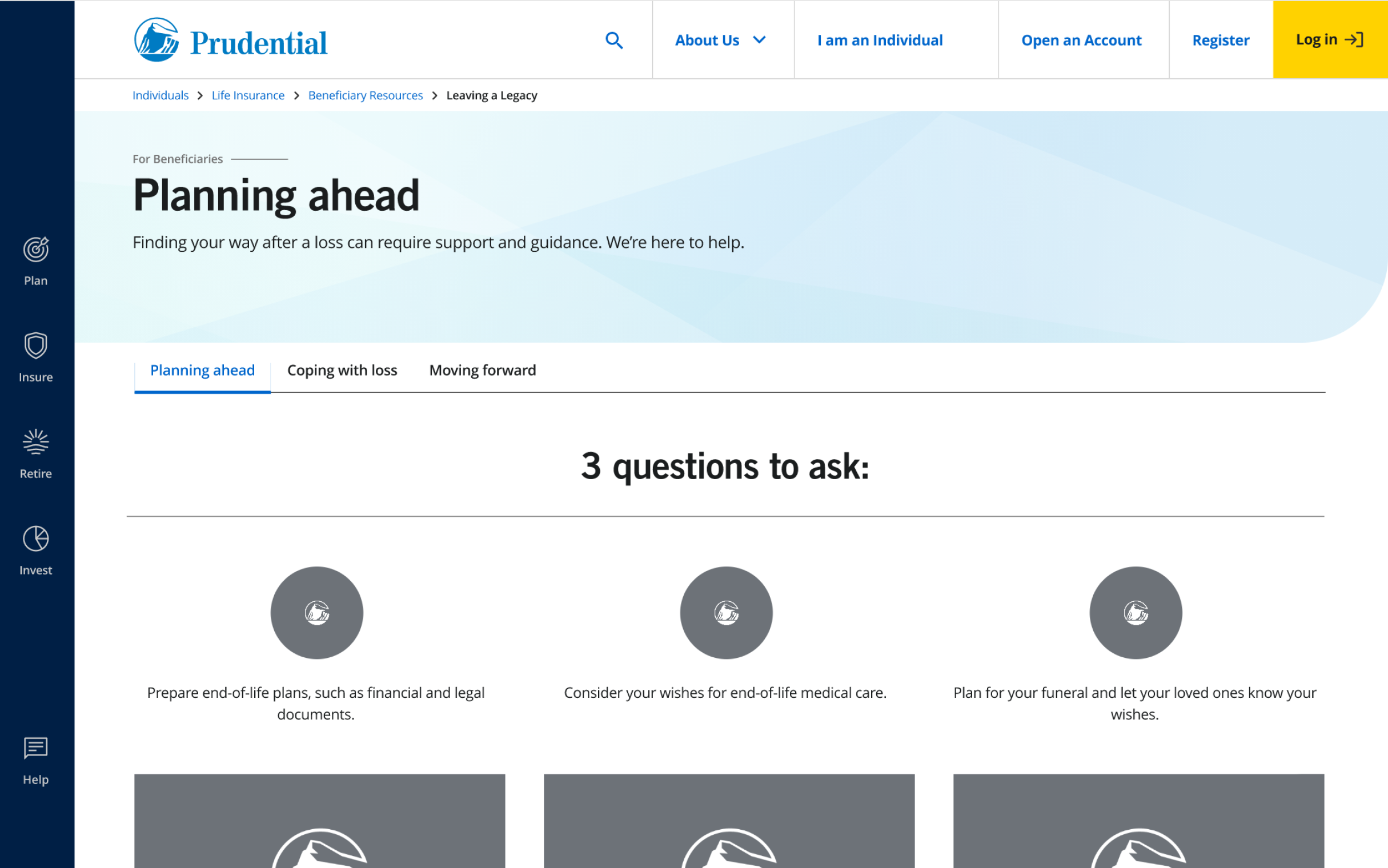The height and width of the screenshot is (868, 1388).
Task: Open the Invest pie chart icon in sidebar
Action: [35, 539]
